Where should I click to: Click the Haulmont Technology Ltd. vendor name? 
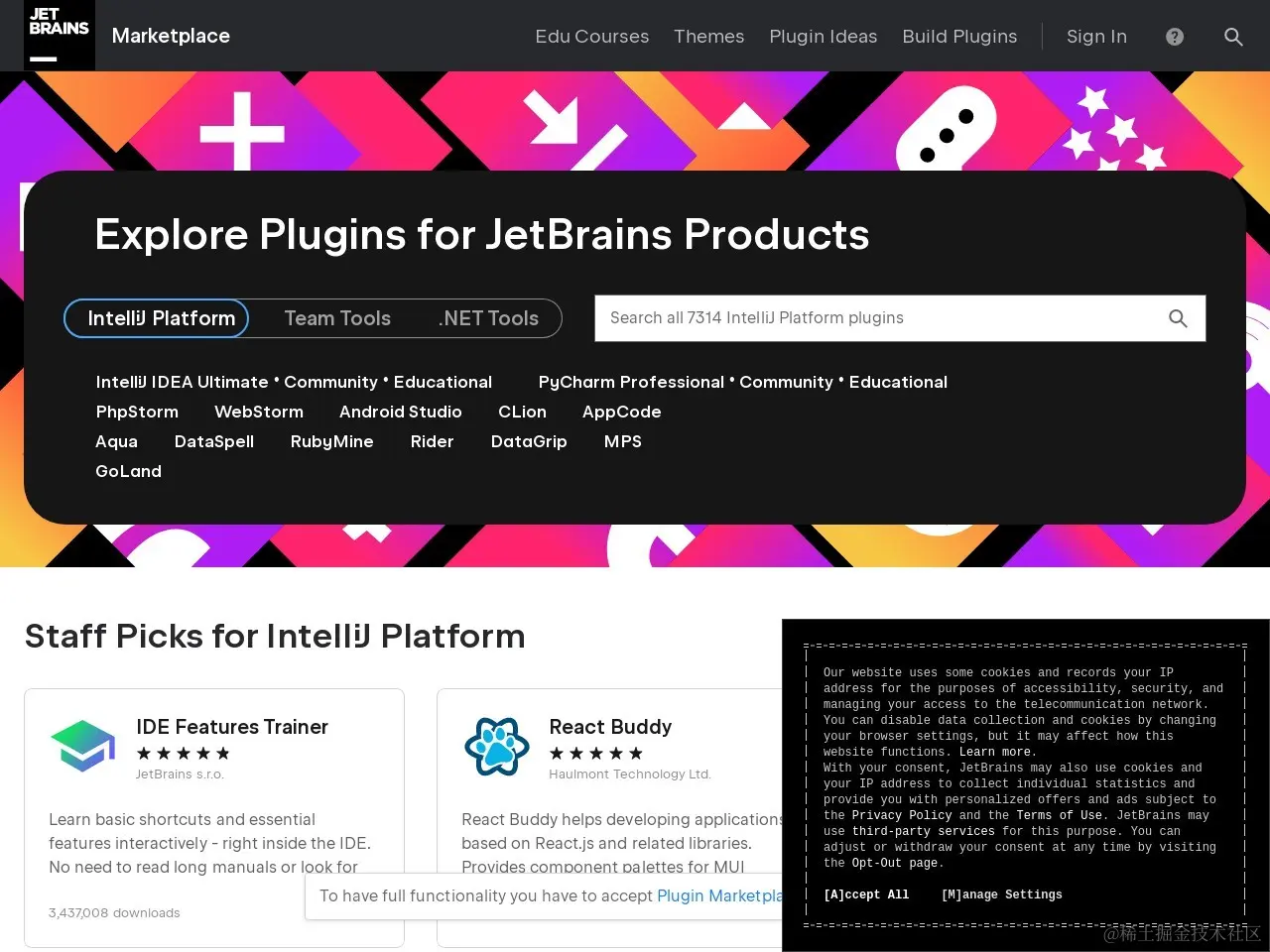click(x=630, y=774)
